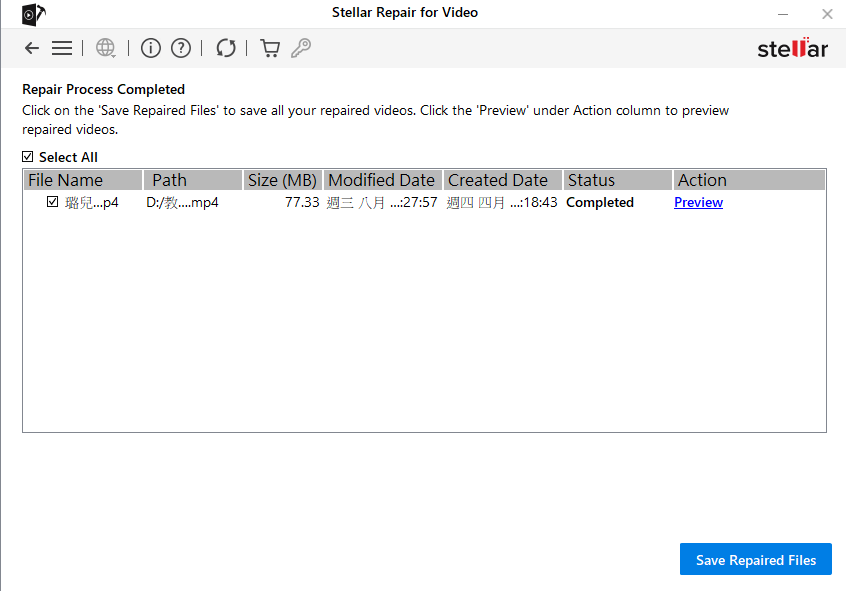This screenshot has width=846, height=591.
Task: Open the language globe dropdown
Action: pos(106,48)
